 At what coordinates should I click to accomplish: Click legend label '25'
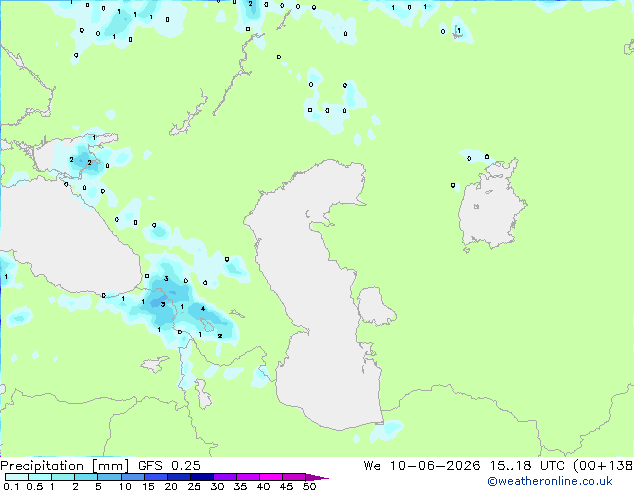tap(194, 486)
